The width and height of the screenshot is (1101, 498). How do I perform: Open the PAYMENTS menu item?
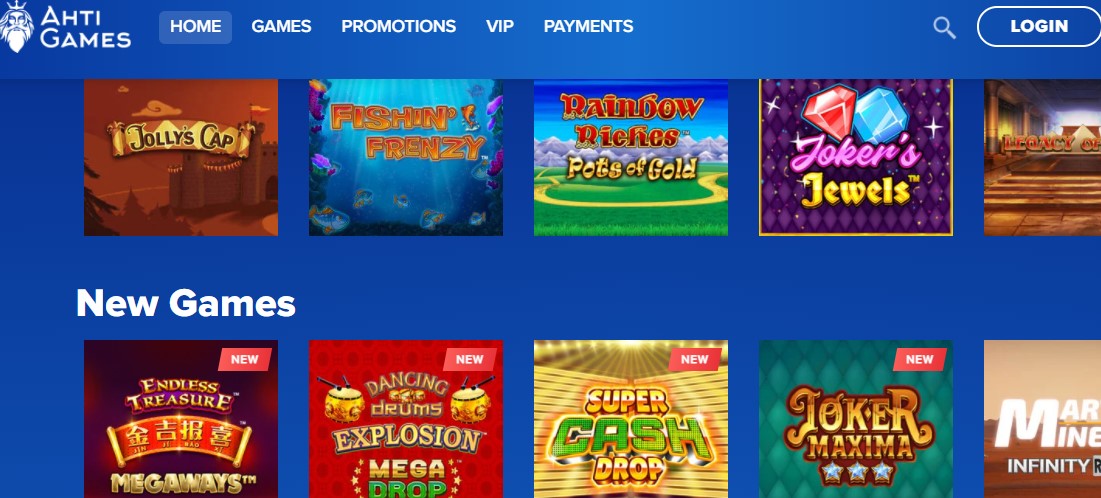coord(588,27)
